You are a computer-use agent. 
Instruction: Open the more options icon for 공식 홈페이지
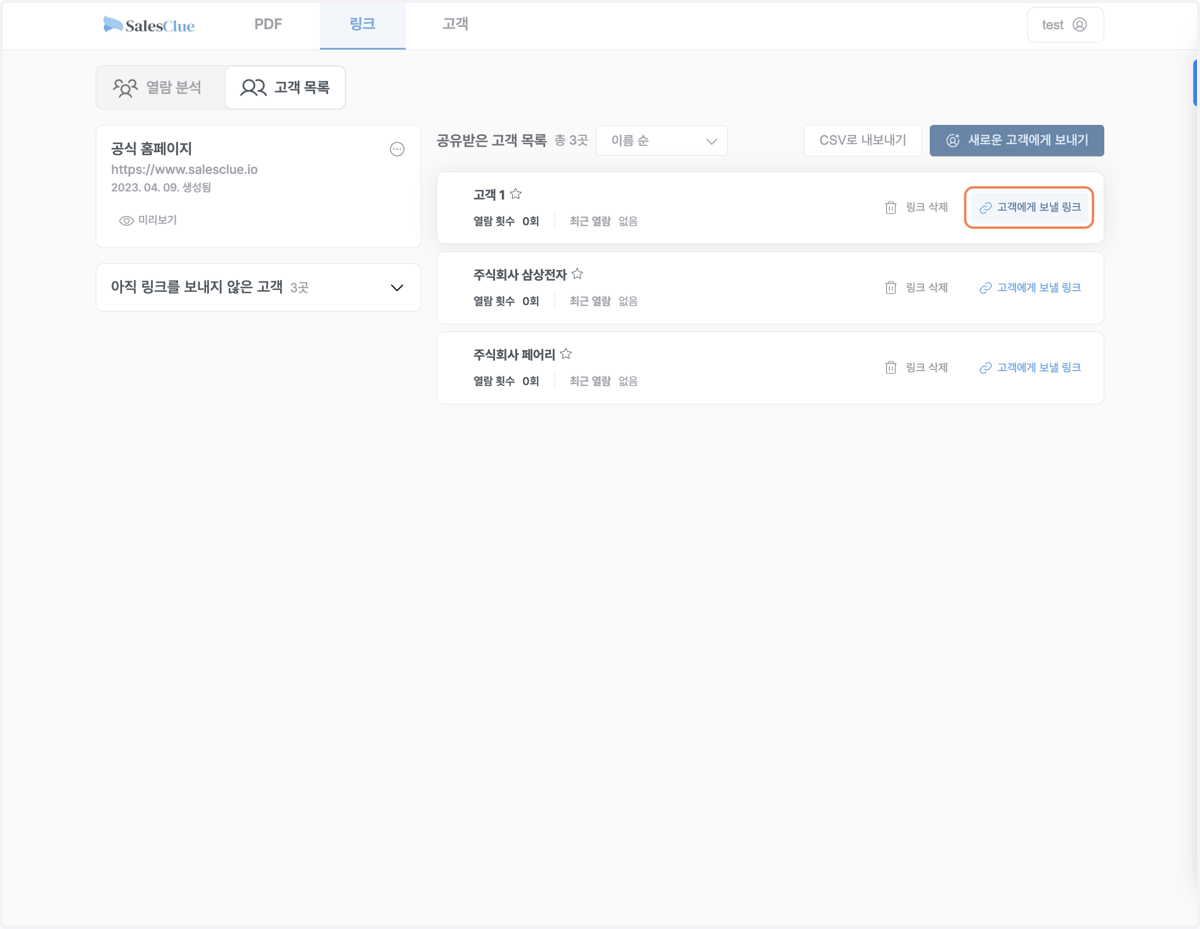[x=397, y=149]
